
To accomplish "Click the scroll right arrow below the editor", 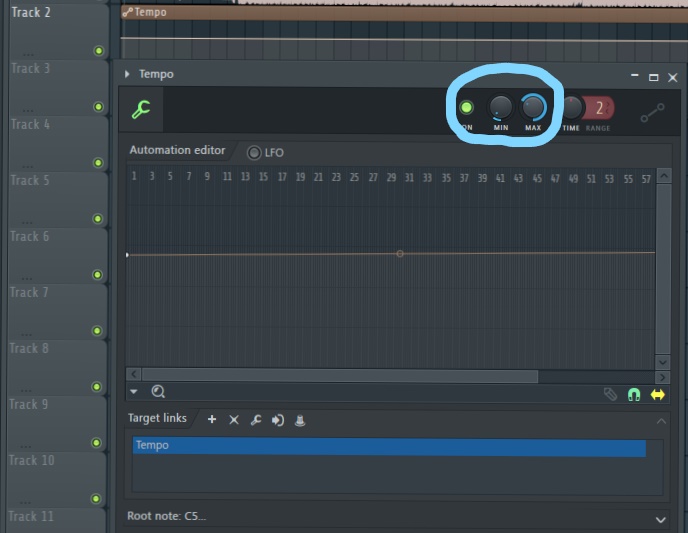I will pos(662,377).
